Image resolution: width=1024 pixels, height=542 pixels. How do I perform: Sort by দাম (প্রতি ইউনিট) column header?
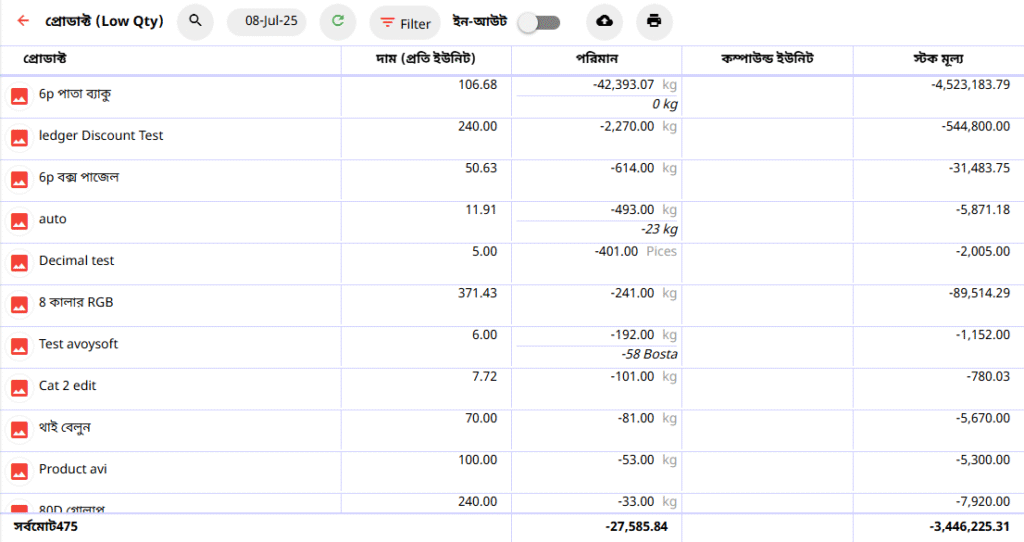tap(425, 59)
